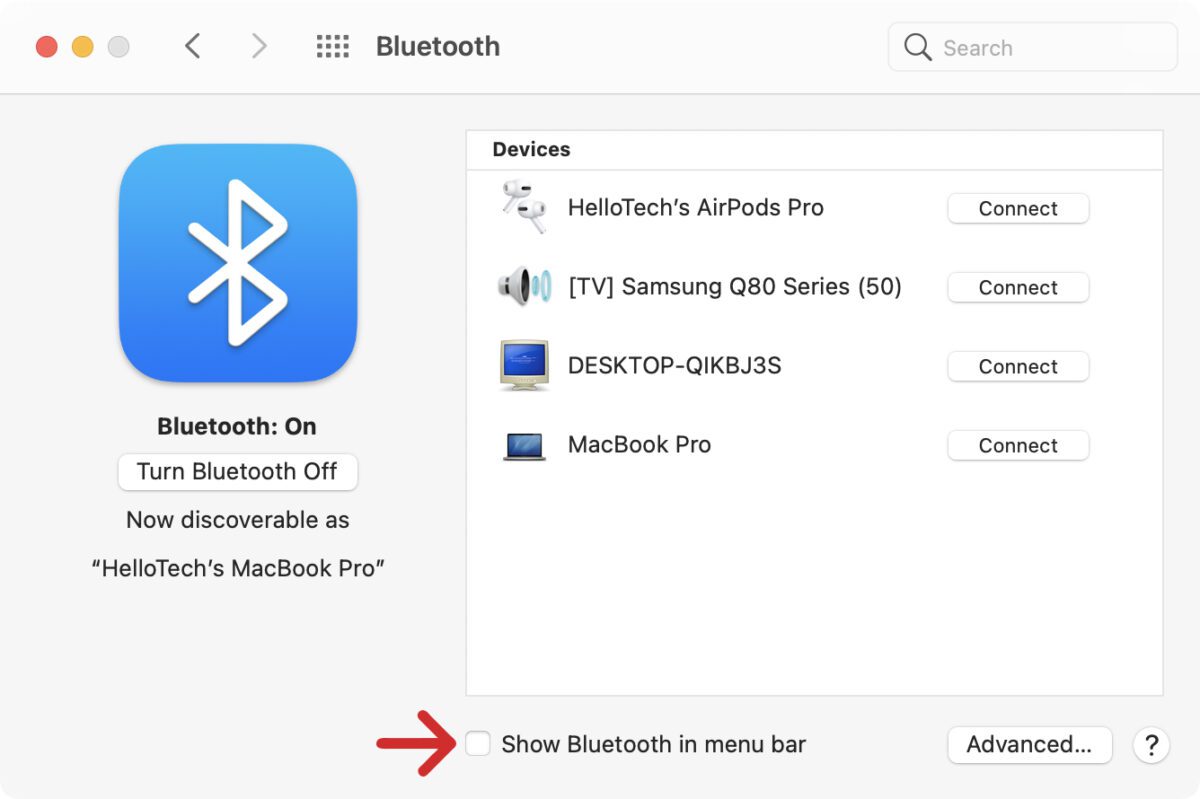Click the search magnifier icon
This screenshot has width=1200, height=799.
[916, 47]
